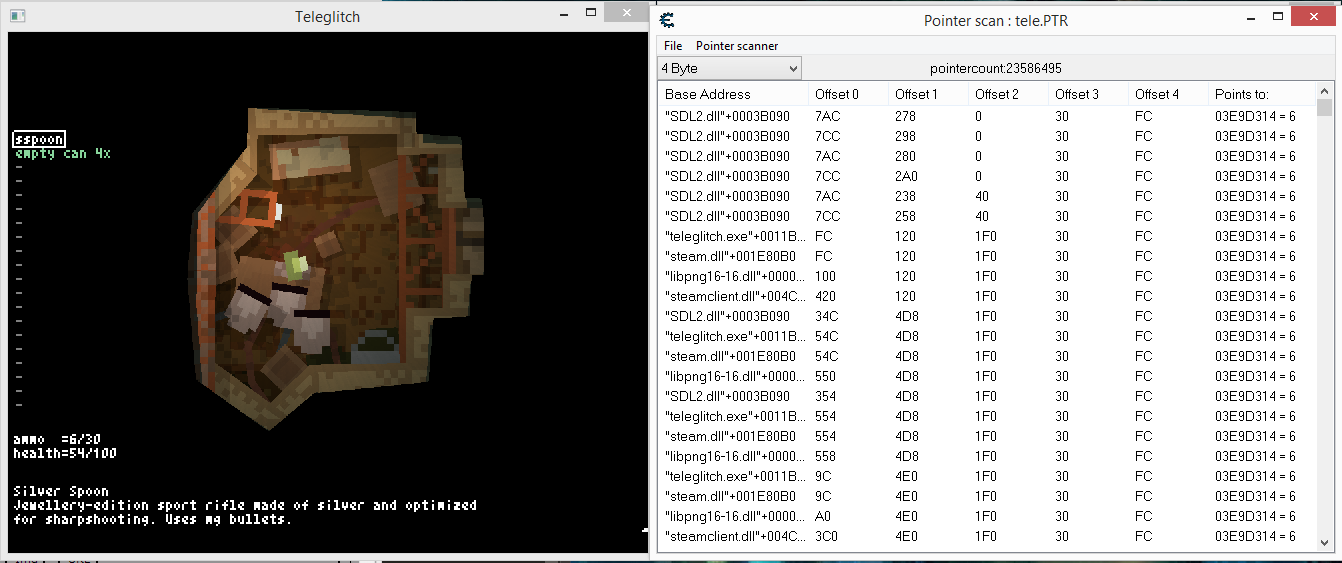This screenshot has width=1342, height=563.
Task: Click the scrollbar down arrow in results list
Action: click(1324, 543)
